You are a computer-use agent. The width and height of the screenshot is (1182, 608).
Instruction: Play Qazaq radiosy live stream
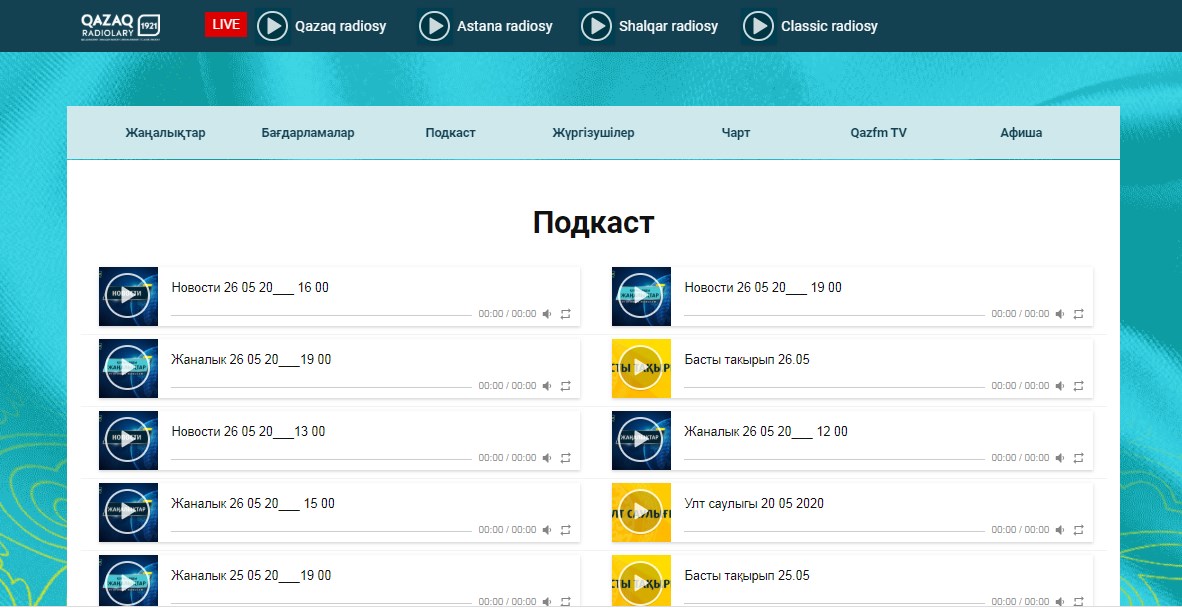coord(273,26)
